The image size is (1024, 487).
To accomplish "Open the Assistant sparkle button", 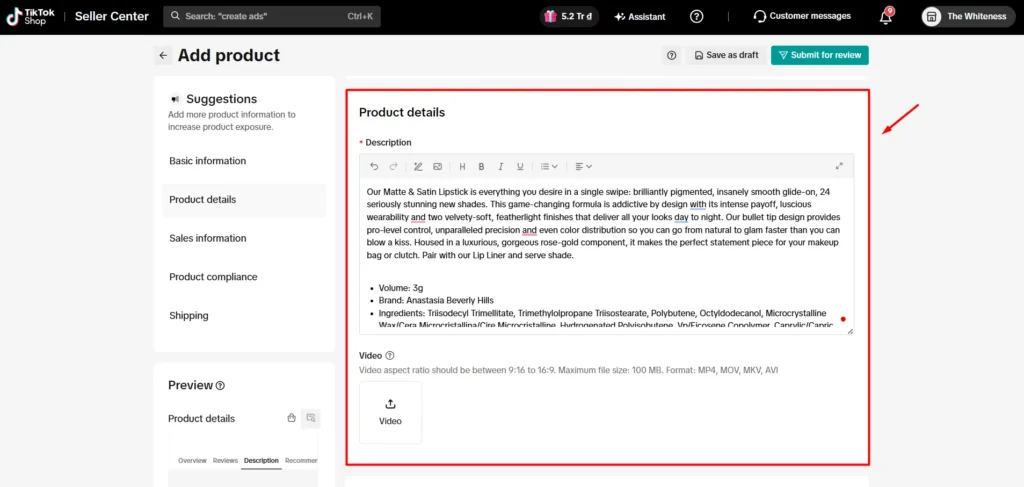I will [640, 17].
